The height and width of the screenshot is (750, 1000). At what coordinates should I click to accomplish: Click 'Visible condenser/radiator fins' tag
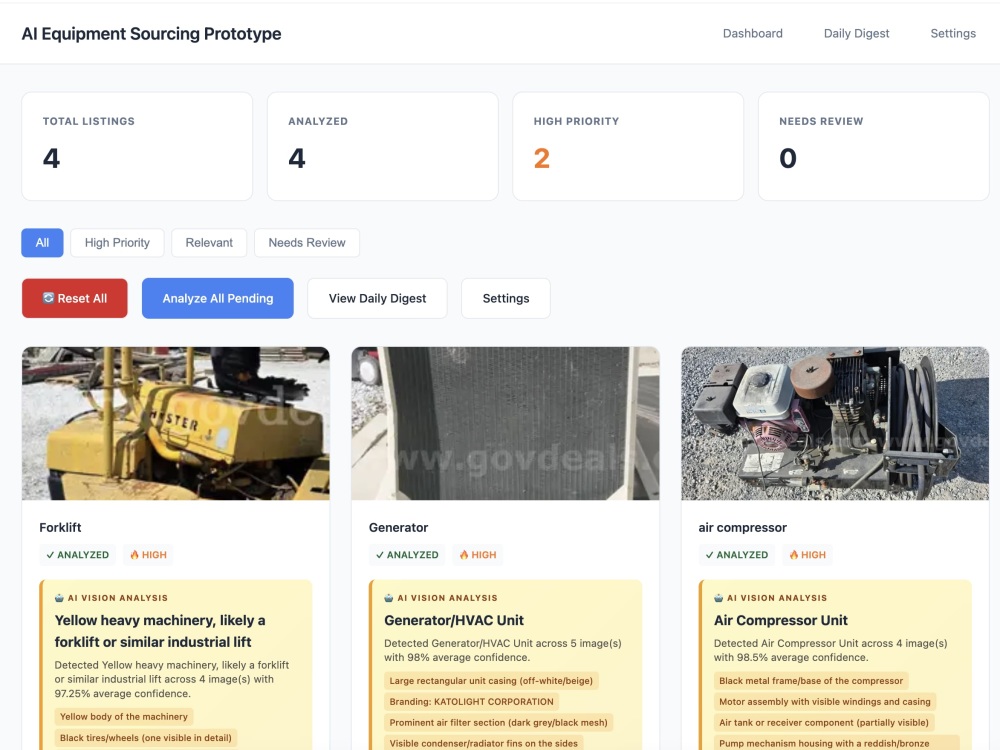(483, 743)
